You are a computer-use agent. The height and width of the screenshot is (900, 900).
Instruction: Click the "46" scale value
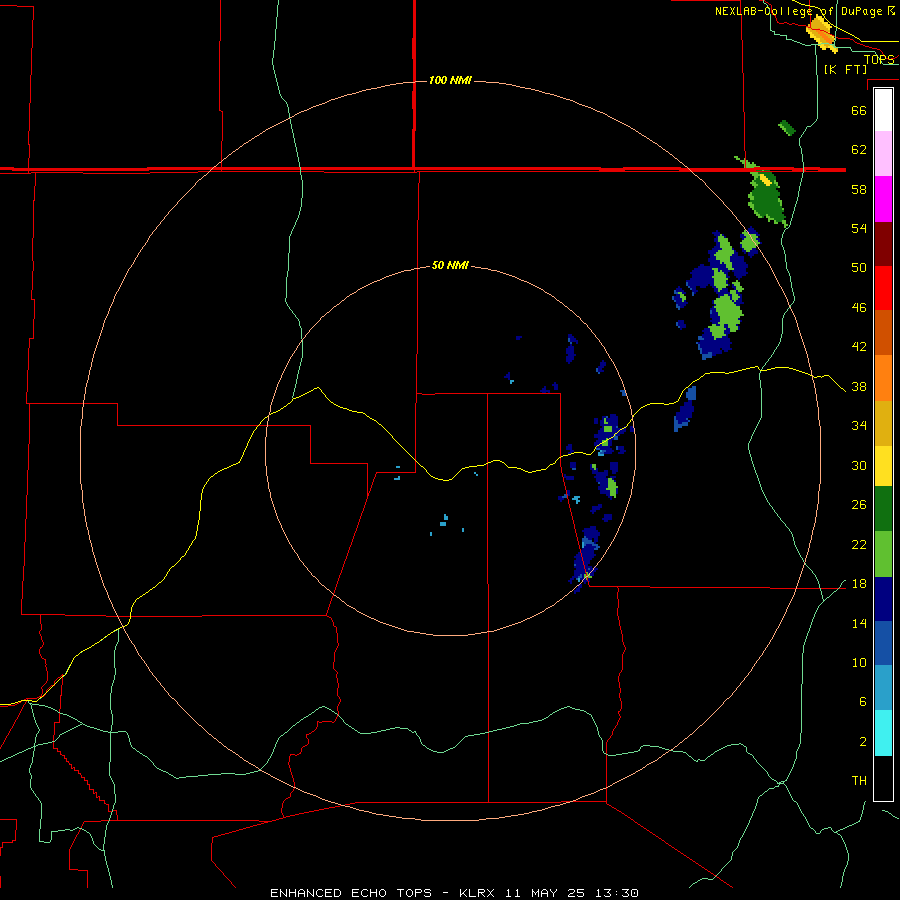pos(859,308)
